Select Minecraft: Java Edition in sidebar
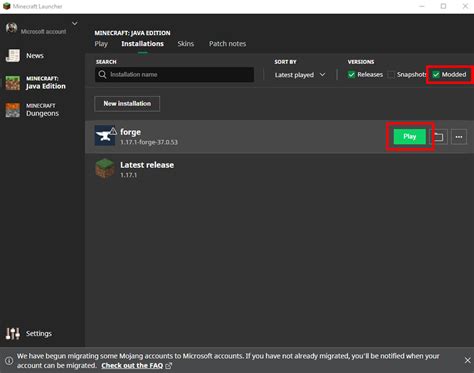 point(36,83)
